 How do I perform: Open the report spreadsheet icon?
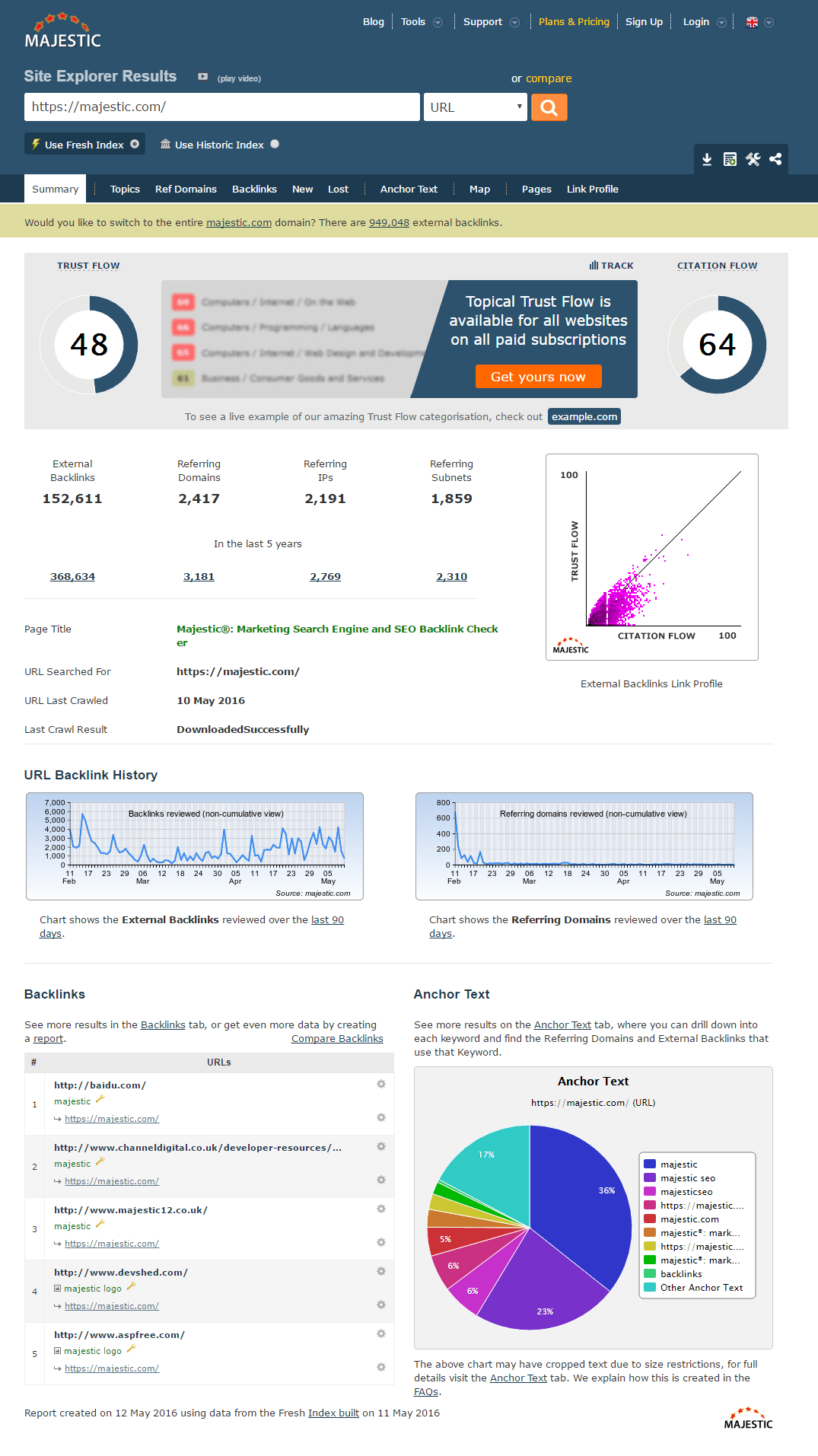tap(730, 159)
